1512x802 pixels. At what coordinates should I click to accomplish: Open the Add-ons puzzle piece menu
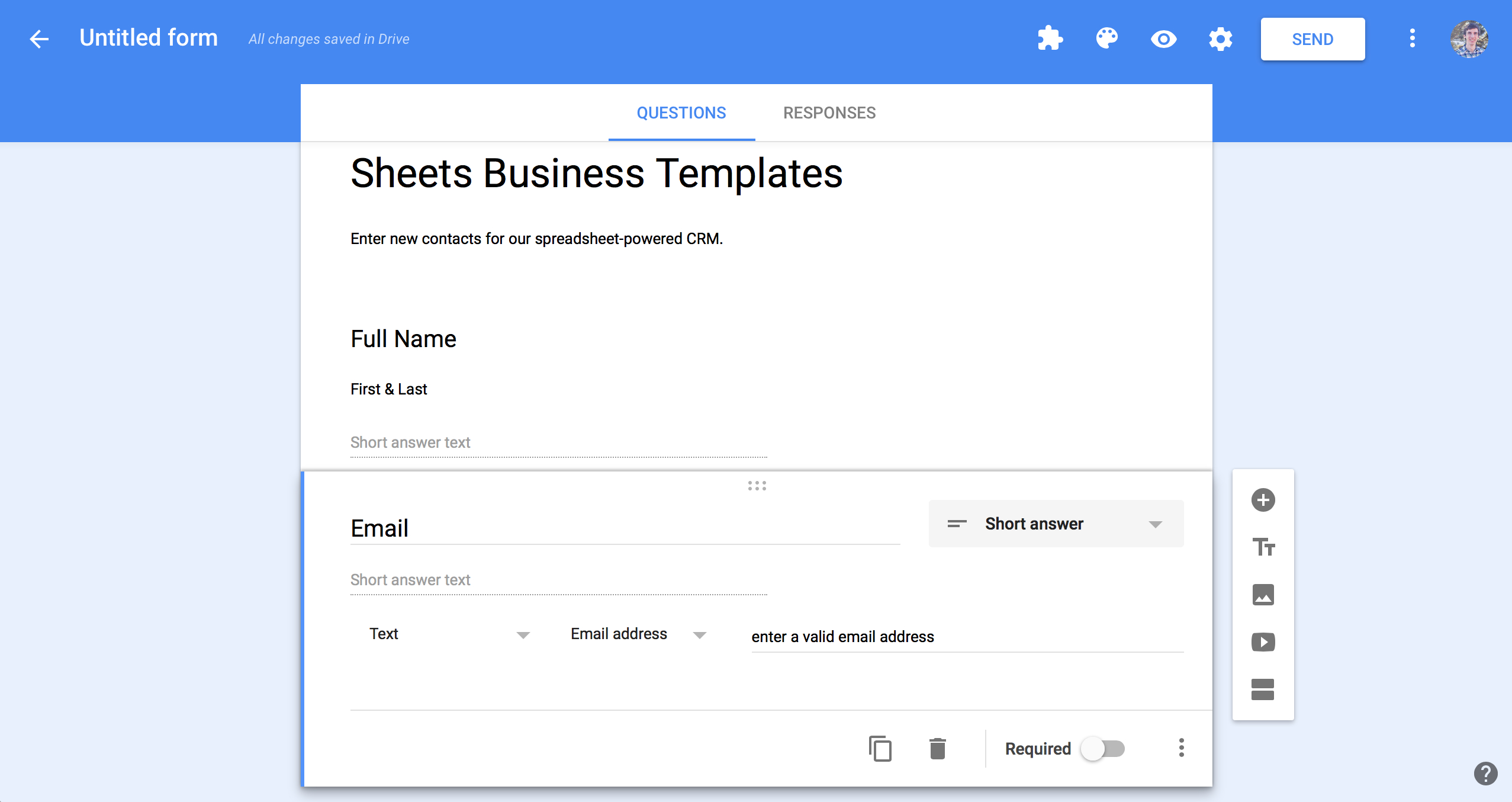click(x=1050, y=39)
